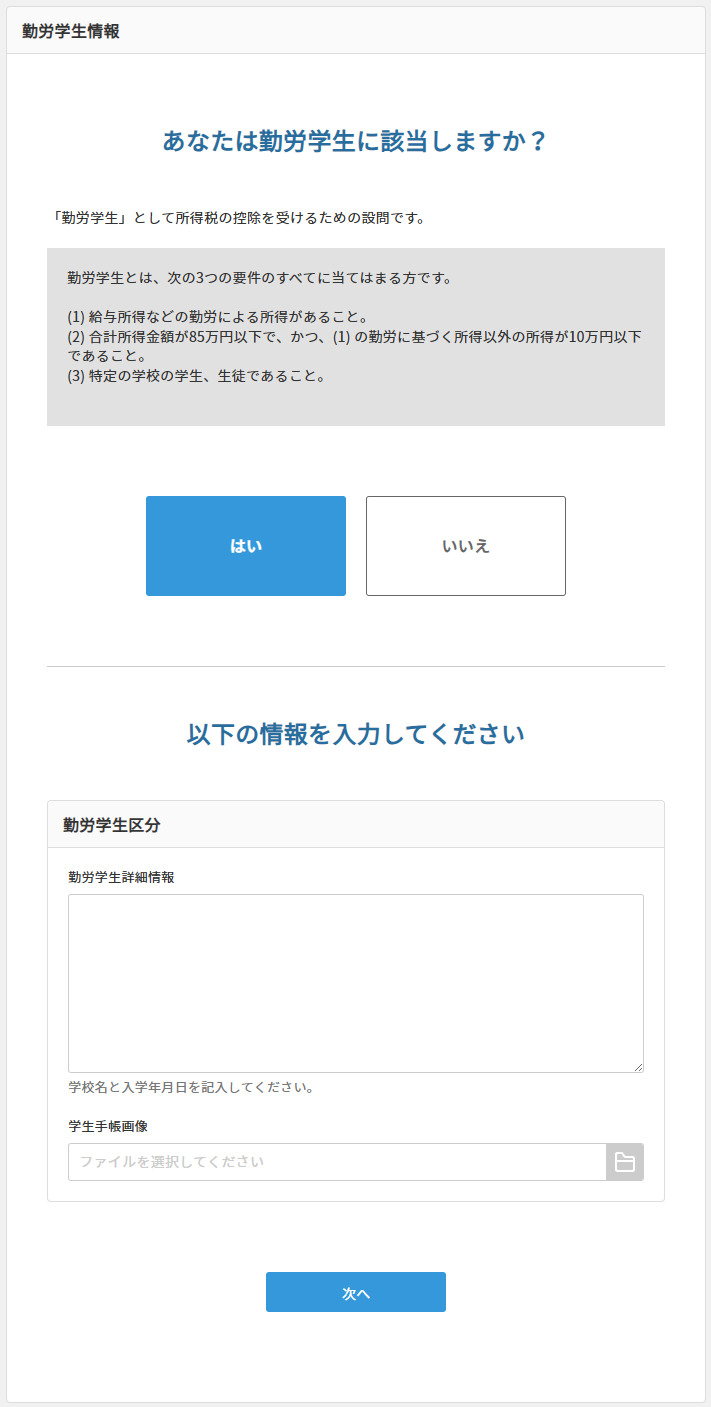Click the question heading あなたは勤労学生に該当しますか？
The height and width of the screenshot is (1407, 711).
pyautogui.click(x=355, y=143)
